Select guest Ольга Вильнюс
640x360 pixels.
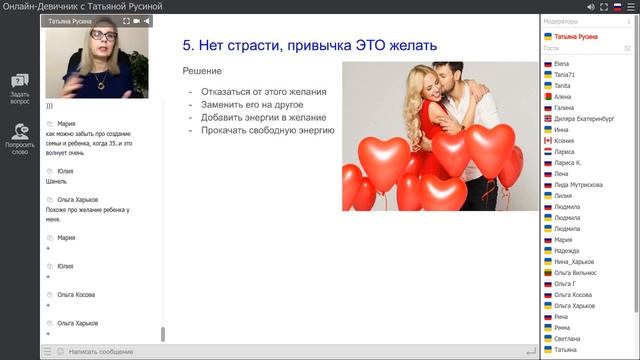click(575, 273)
